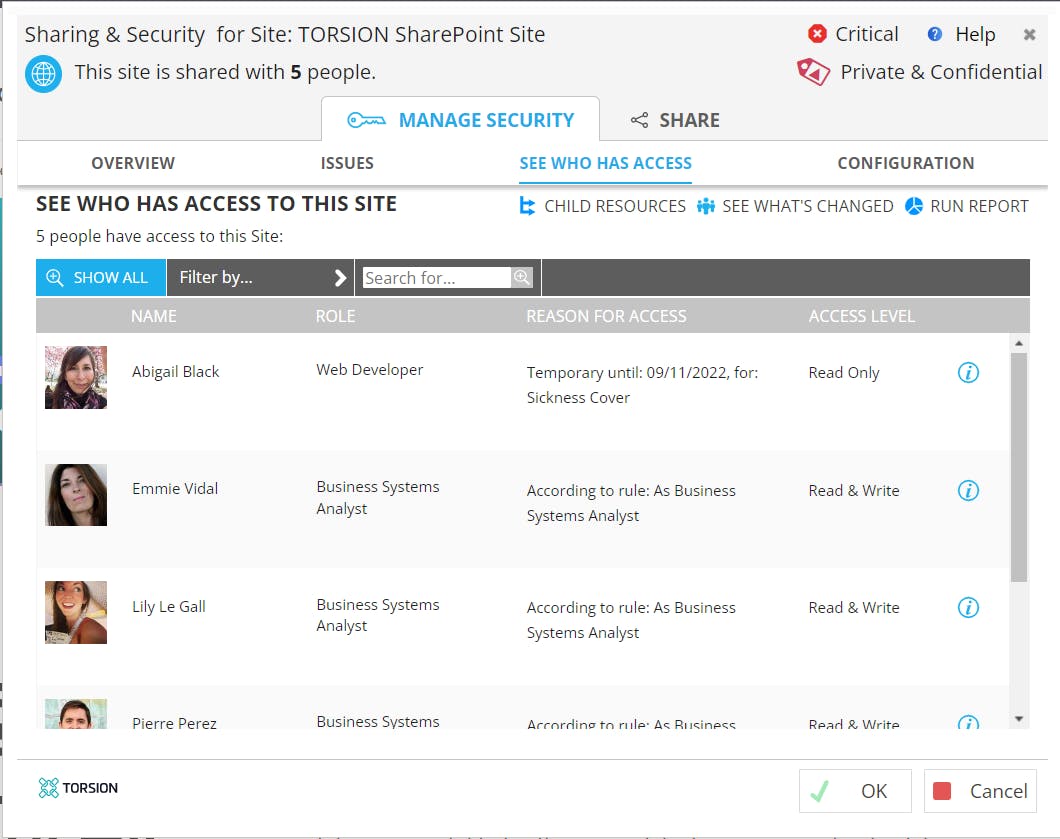Viewport: 1060px width, 839px height.
Task: Click the Critical status indicator
Action: (x=853, y=35)
